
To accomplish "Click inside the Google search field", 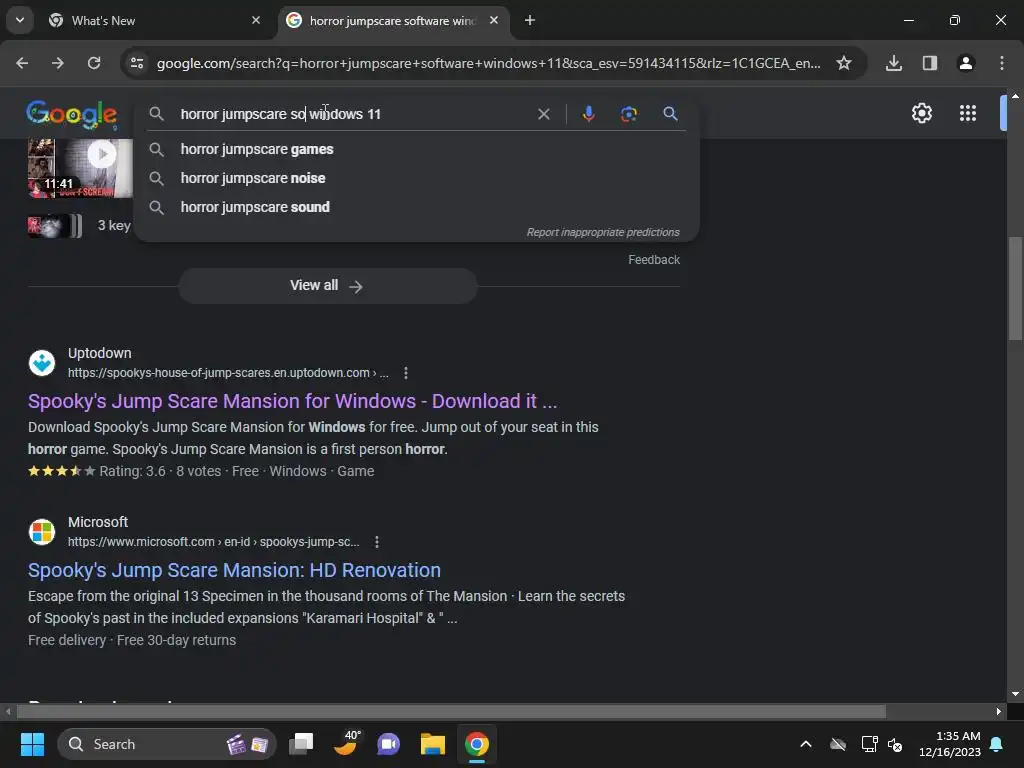I will coord(353,114).
